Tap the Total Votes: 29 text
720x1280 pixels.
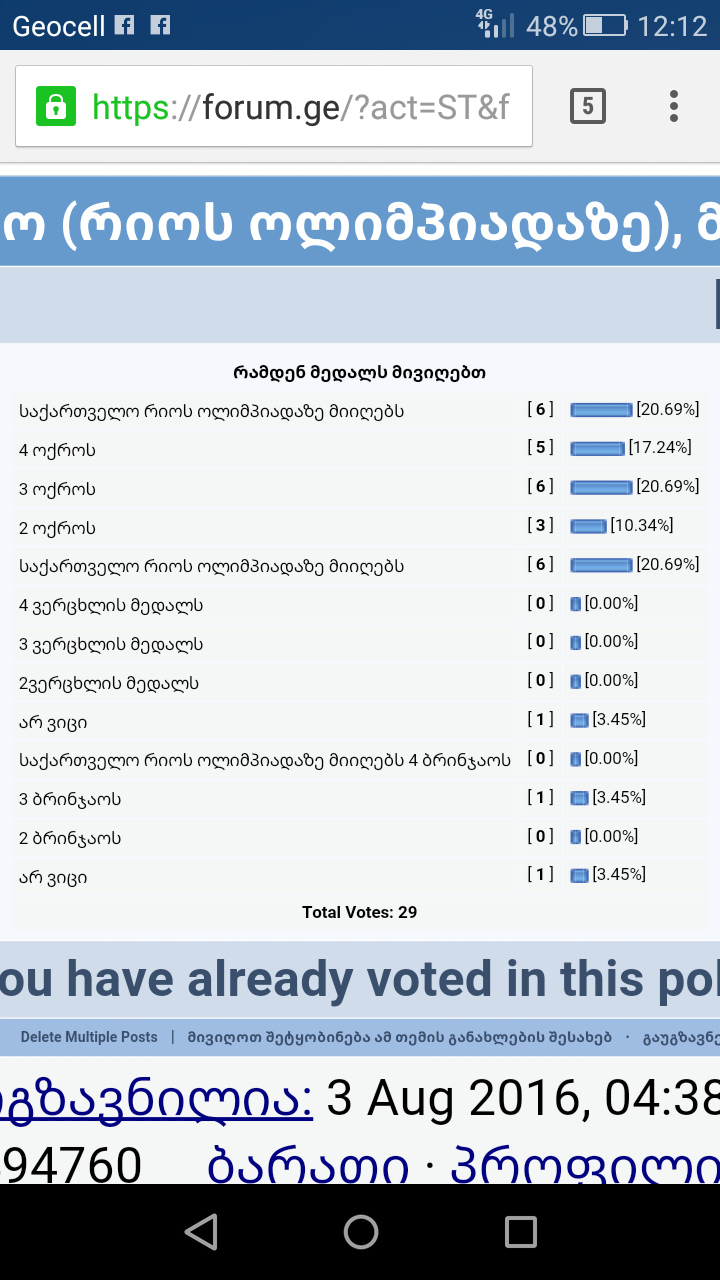360,912
